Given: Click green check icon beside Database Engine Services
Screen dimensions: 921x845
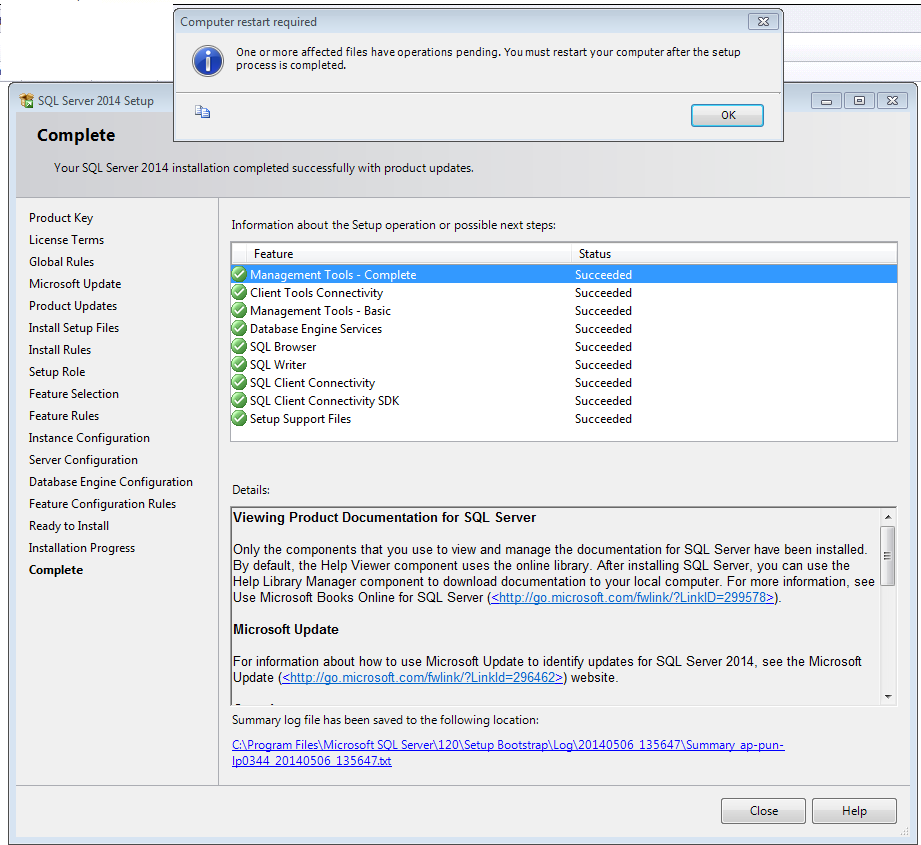Looking at the screenshot, I should tap(238, 328).
